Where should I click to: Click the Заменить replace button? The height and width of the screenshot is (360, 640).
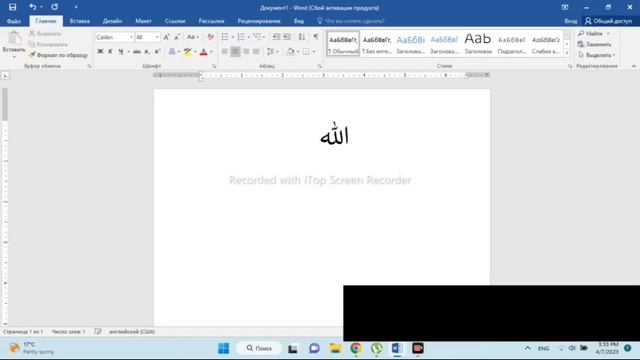click(595, 44)
